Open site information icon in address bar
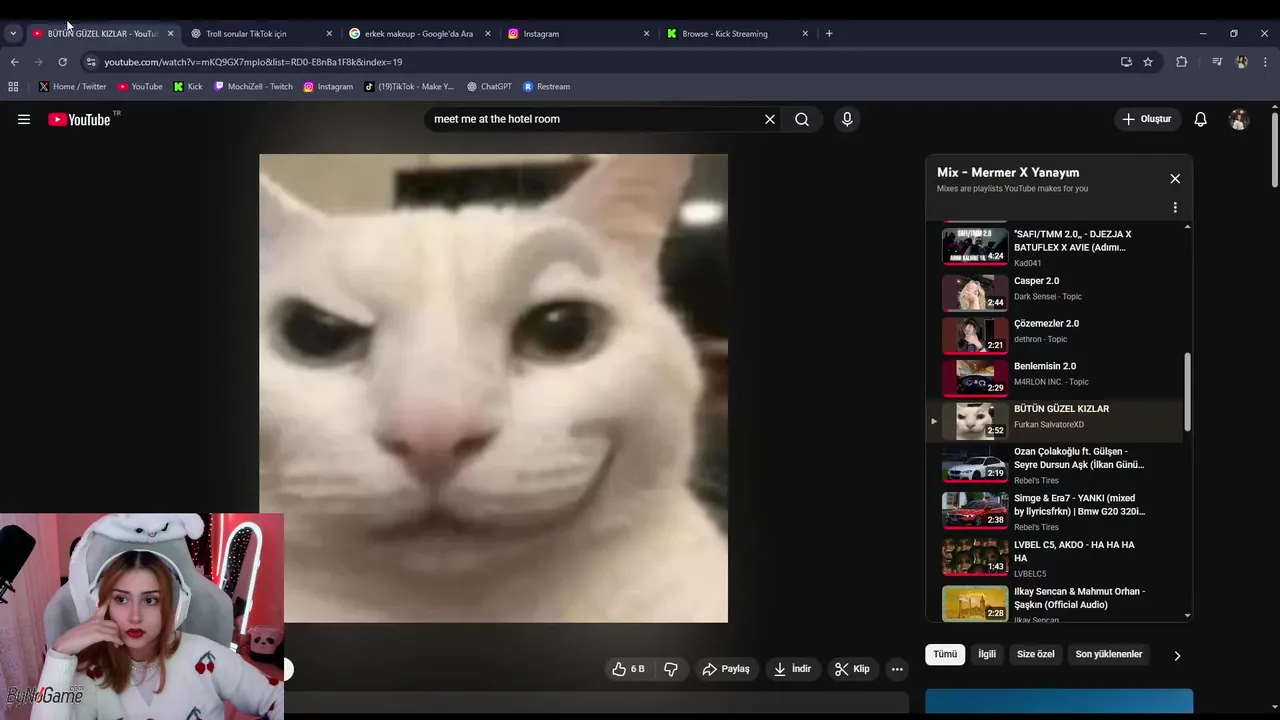 click(x=91, y=62)
